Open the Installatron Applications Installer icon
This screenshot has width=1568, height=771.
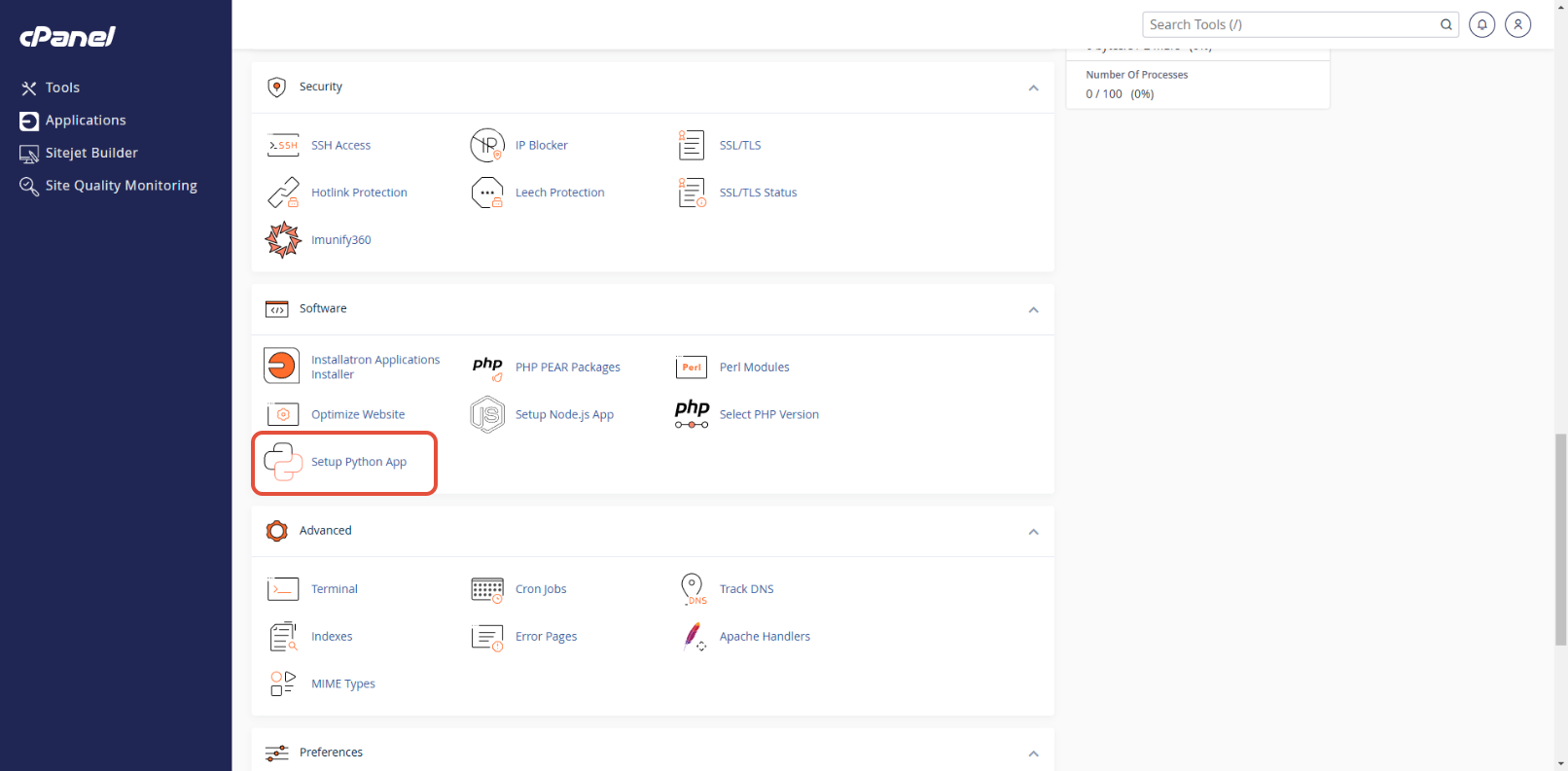pyautogui.click(x=282, y=367)
